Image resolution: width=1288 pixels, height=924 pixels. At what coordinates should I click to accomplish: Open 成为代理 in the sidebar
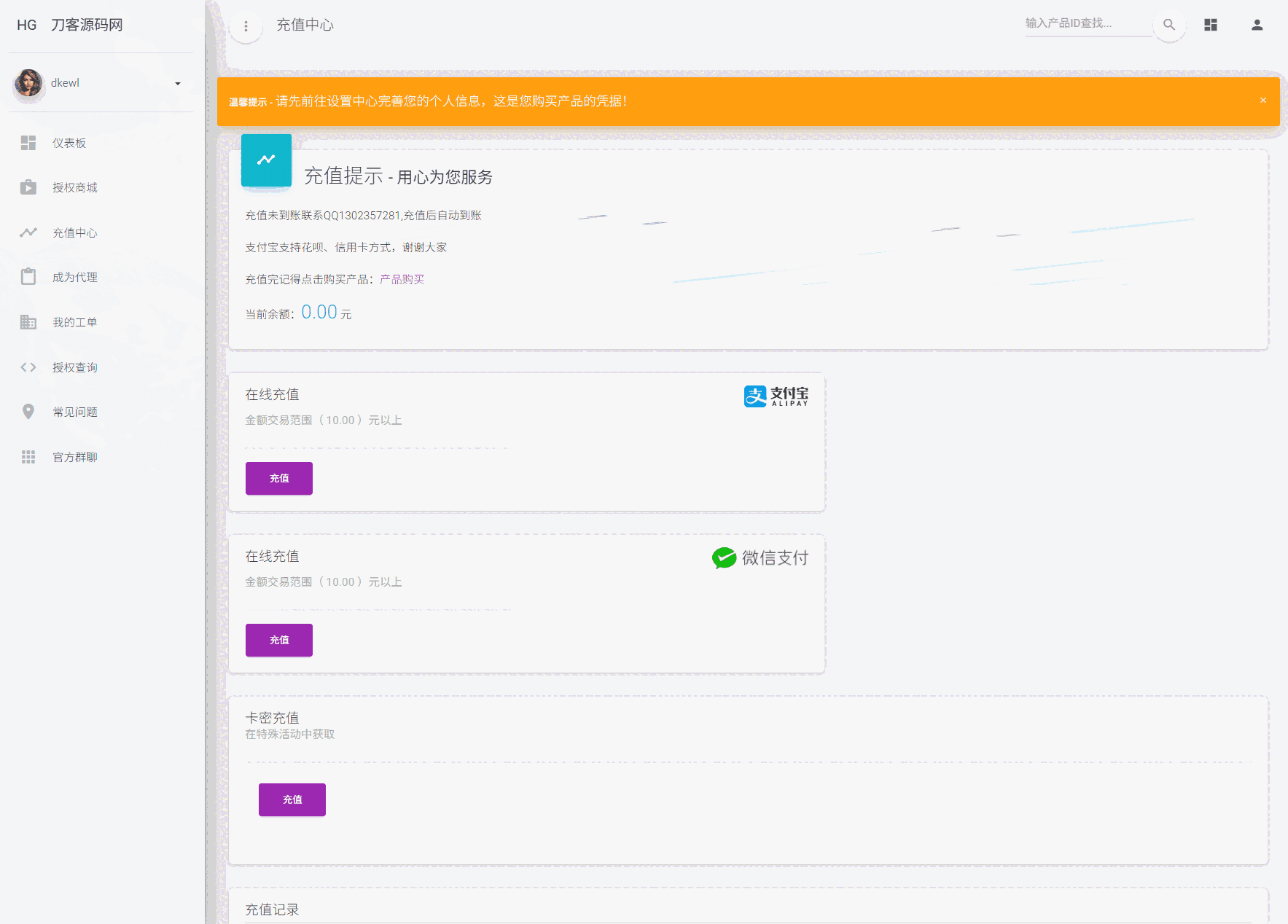74,277
